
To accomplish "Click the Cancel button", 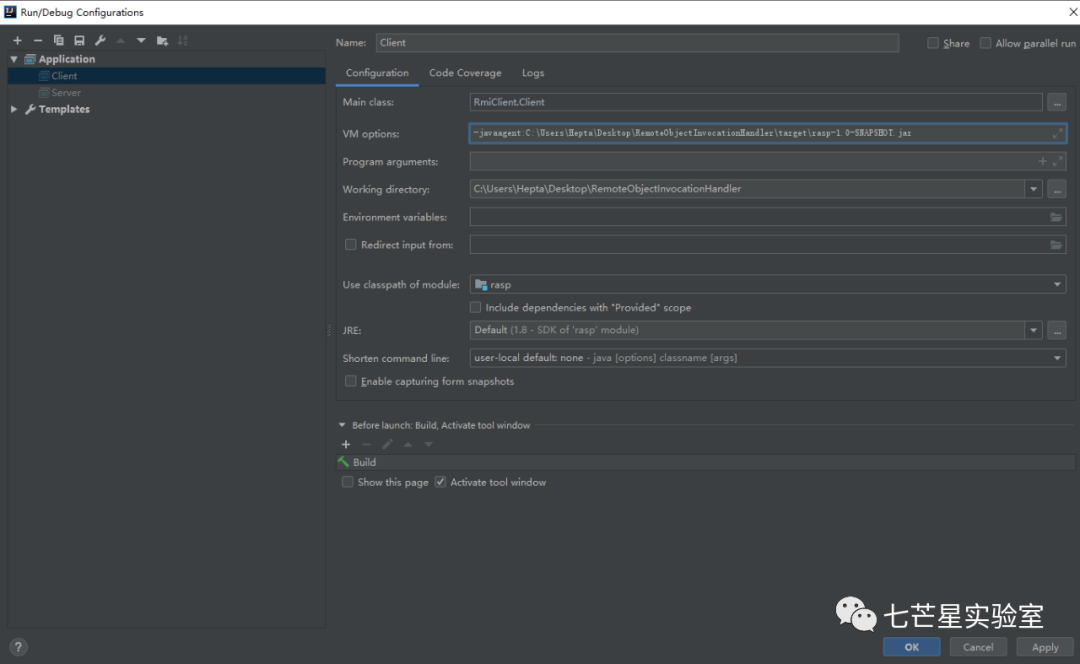I will tap(978, 647).
